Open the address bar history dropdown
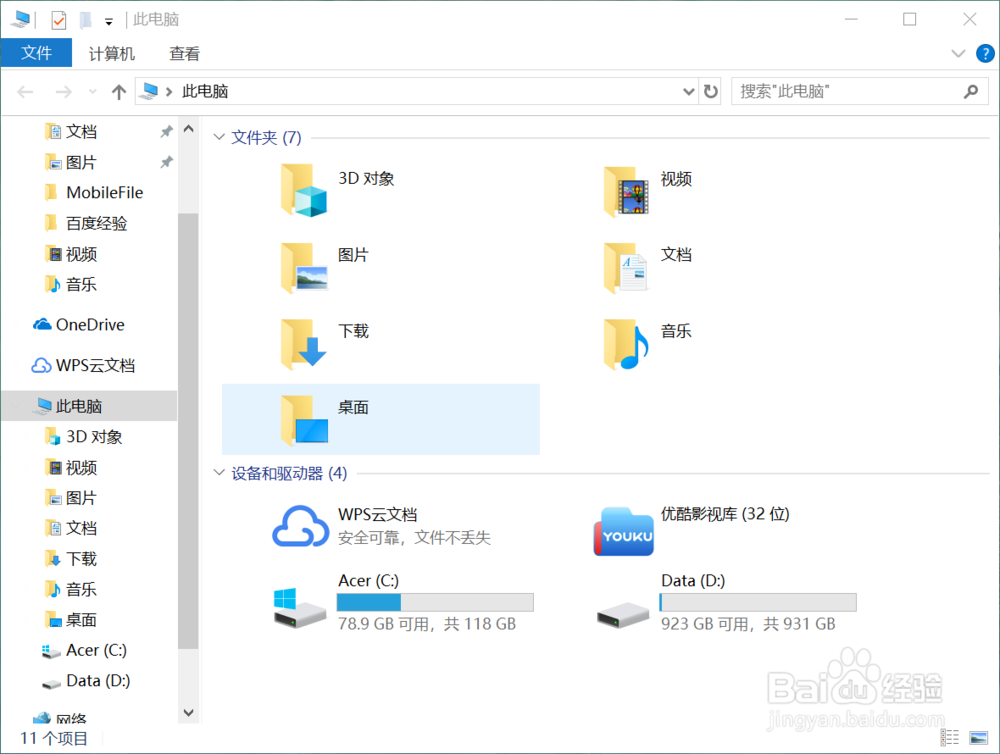Screen dimensions: 1000x754 [x=688, y=91]
